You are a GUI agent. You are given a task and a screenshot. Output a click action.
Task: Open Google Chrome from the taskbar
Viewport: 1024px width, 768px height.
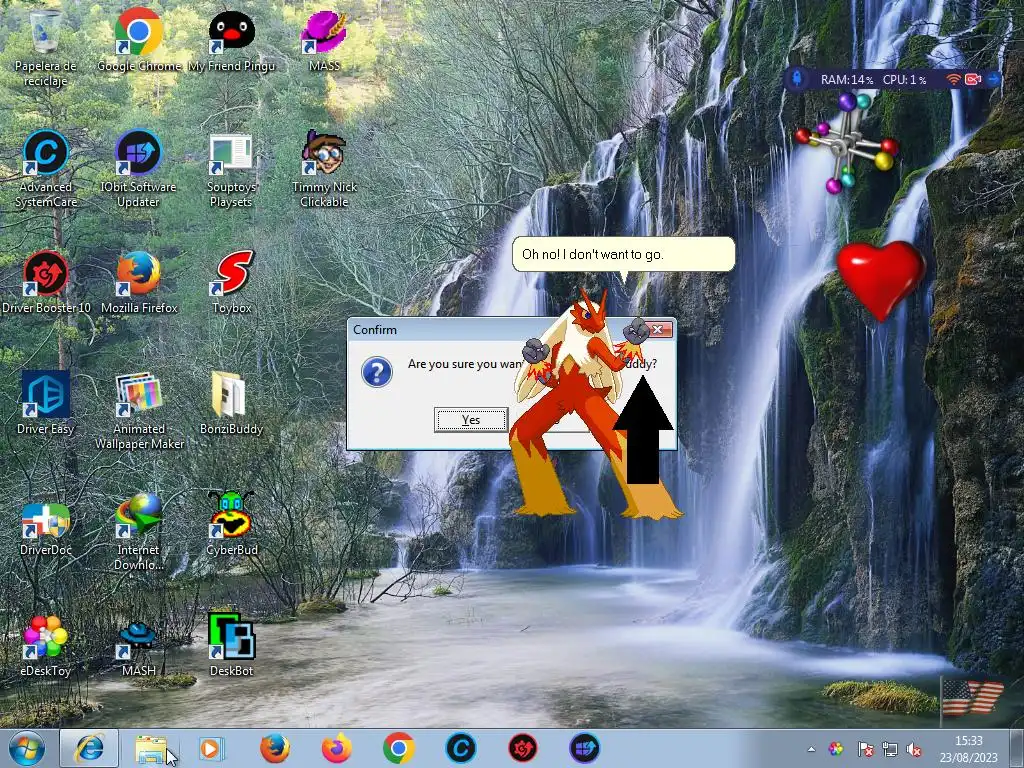click(398, 748)
